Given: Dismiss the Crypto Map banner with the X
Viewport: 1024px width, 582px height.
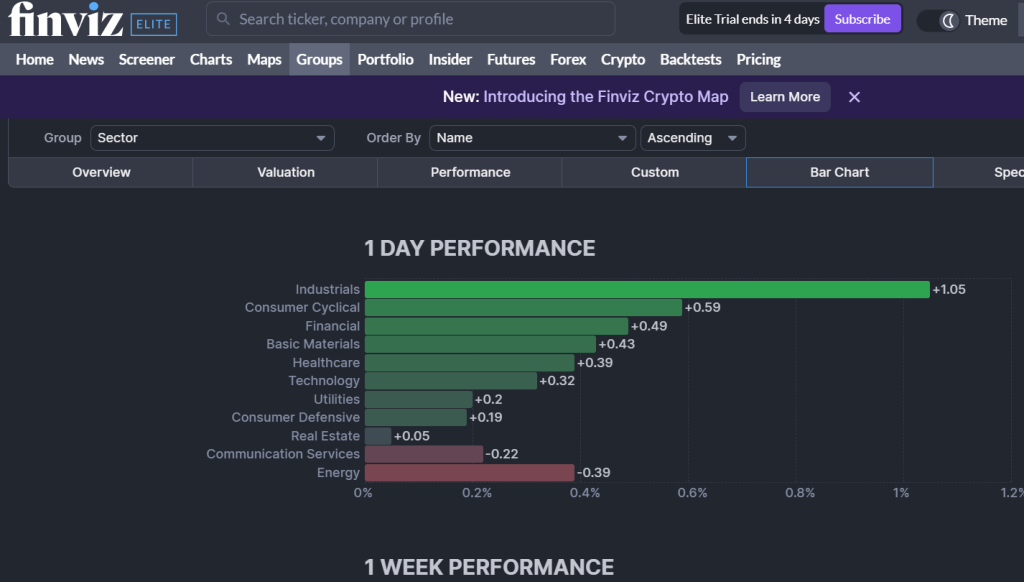Looking at the screenshot, I should [853, 96].
